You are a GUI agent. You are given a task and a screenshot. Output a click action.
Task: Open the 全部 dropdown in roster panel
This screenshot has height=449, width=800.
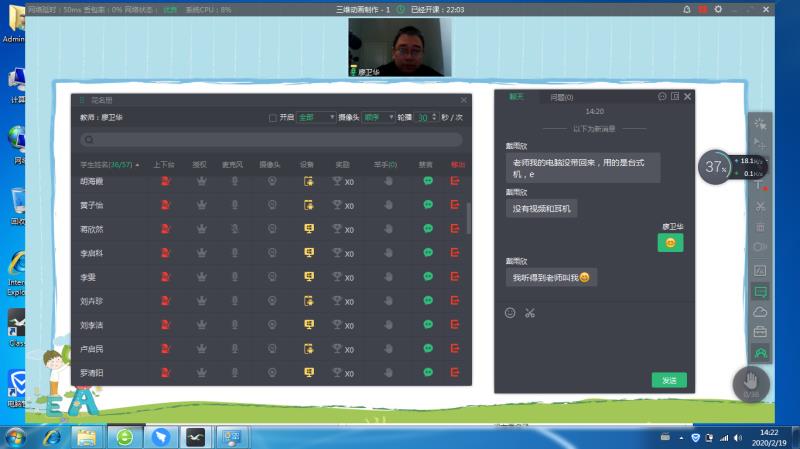pyautogui.click(x=317, y=117)
